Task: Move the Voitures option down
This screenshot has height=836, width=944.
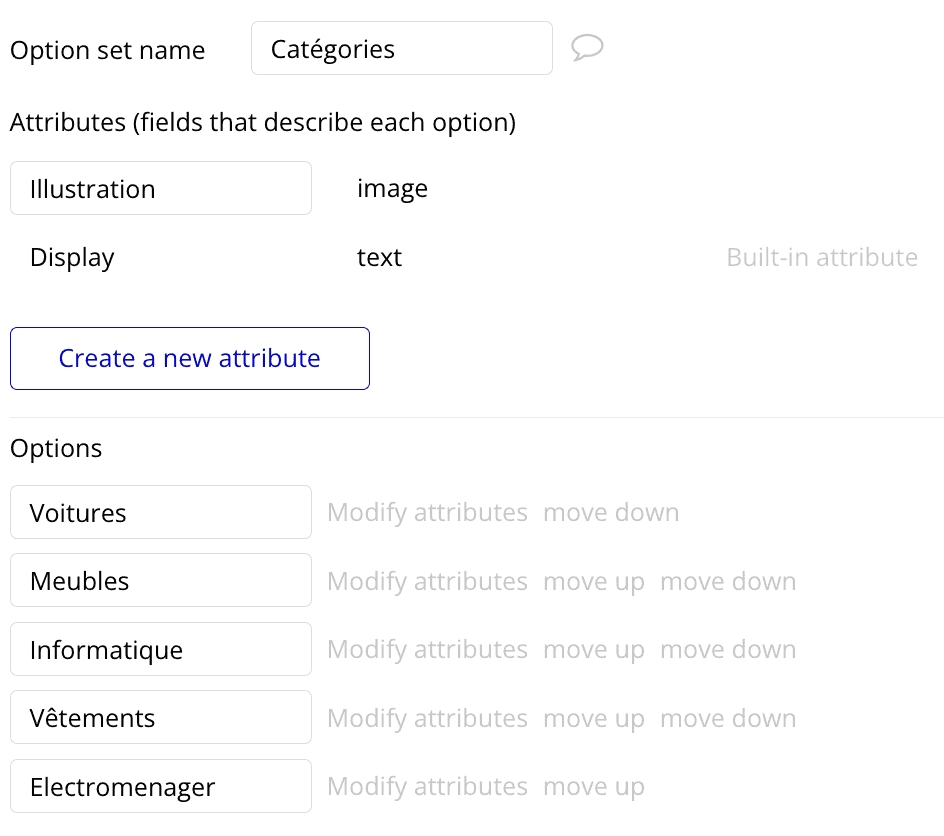Action: pos(611,512)
